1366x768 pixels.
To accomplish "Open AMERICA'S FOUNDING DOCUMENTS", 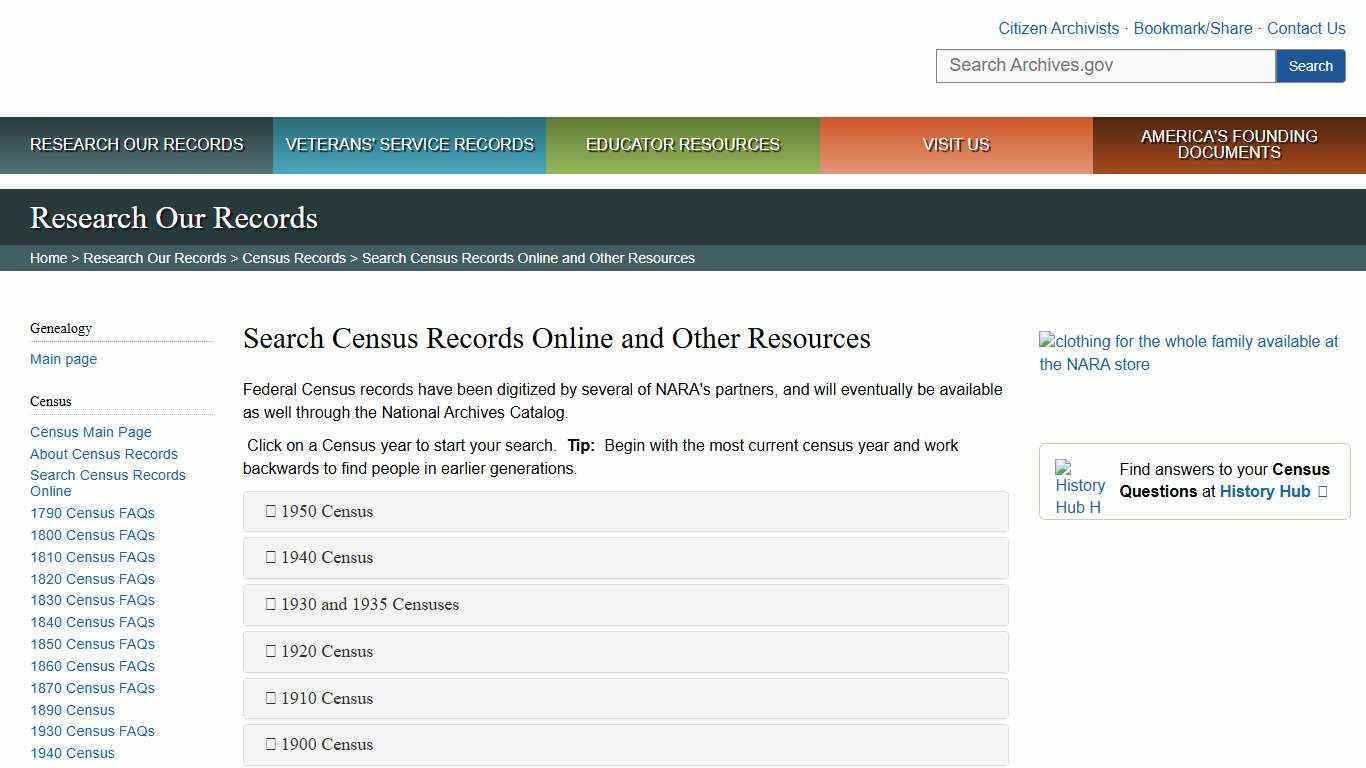I will pos(1229,144).
